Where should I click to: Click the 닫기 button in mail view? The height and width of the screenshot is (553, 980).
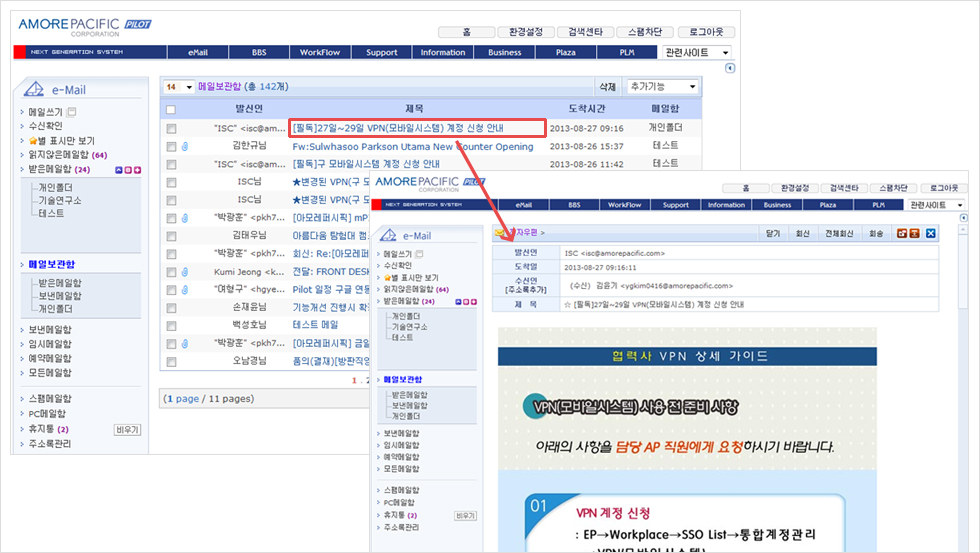point(773,233)
